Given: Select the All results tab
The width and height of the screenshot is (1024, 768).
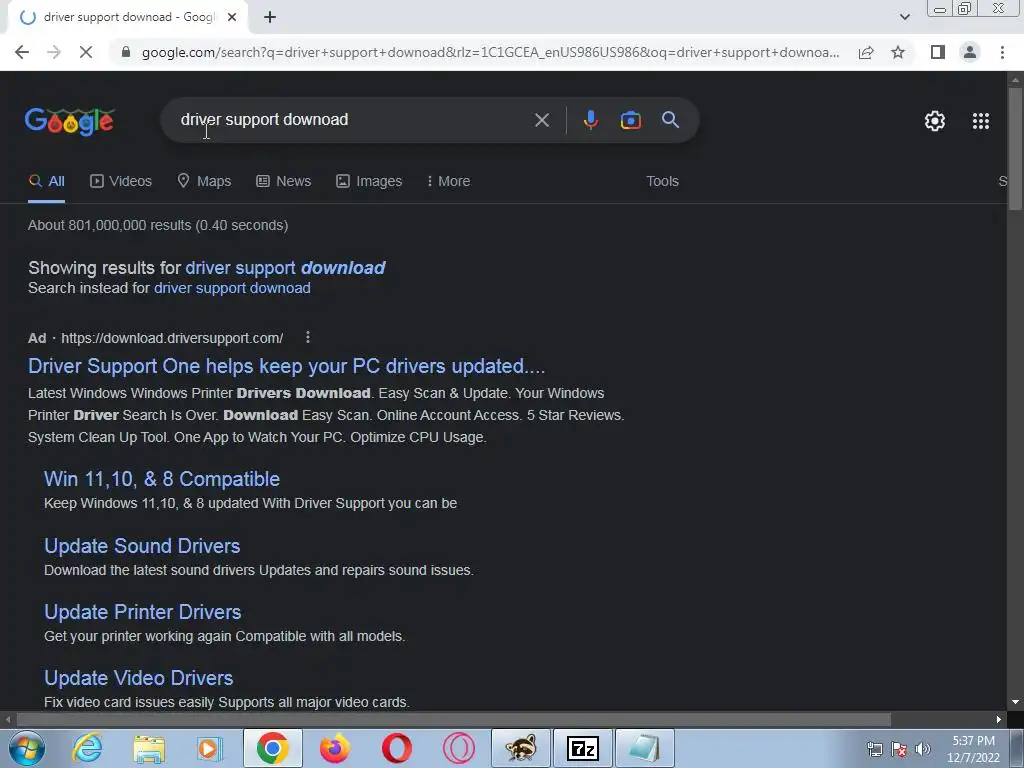Looking at the screenshot, I should [x=46, y=181].
